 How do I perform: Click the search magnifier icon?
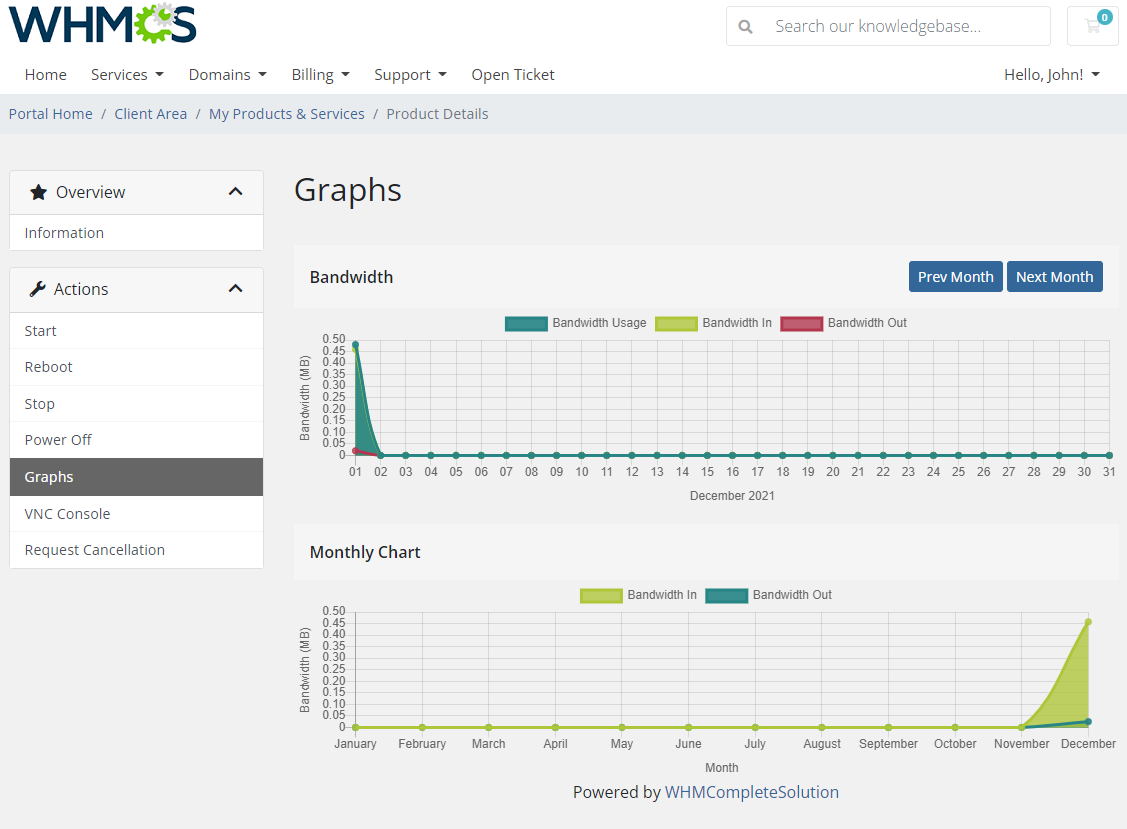point(745,27)
